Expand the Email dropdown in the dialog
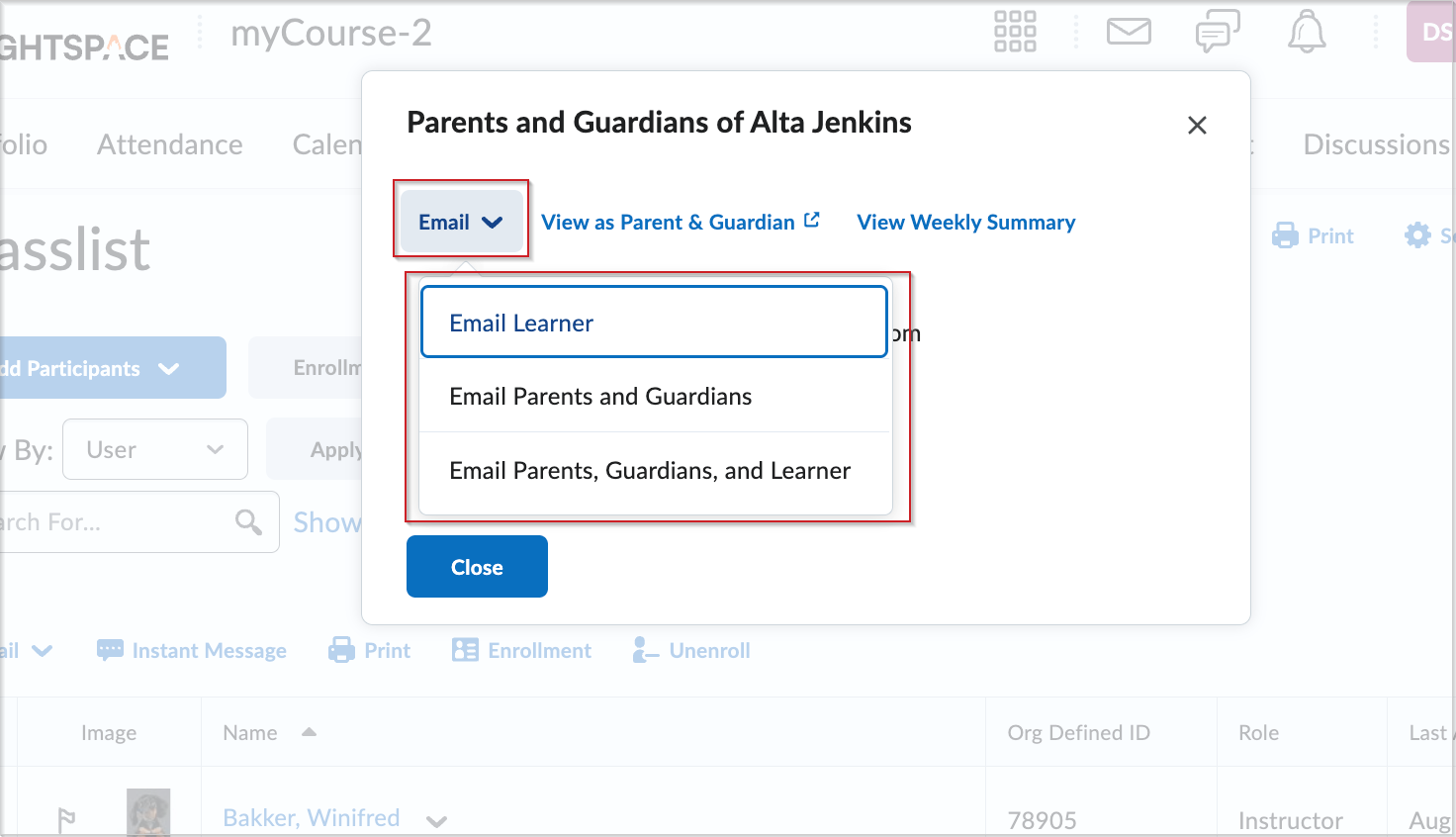Viewport: 1456px width, 837px height. pos(461,221)
